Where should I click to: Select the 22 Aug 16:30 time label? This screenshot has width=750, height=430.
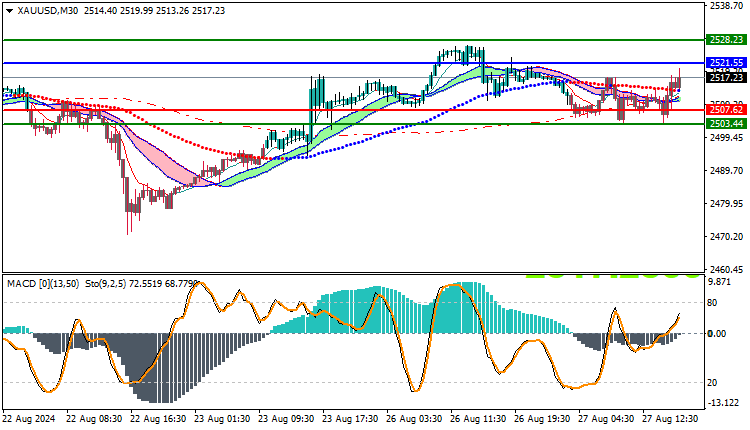coord(158,419)
